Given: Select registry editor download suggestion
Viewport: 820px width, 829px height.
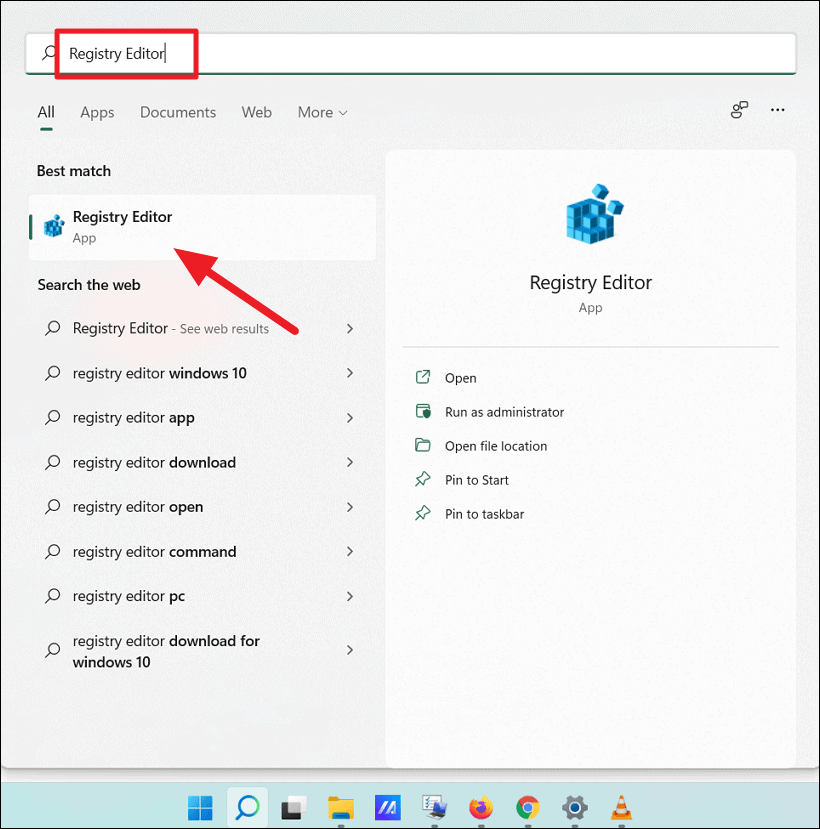Looking at the screenshot, I should coord(154,463).
